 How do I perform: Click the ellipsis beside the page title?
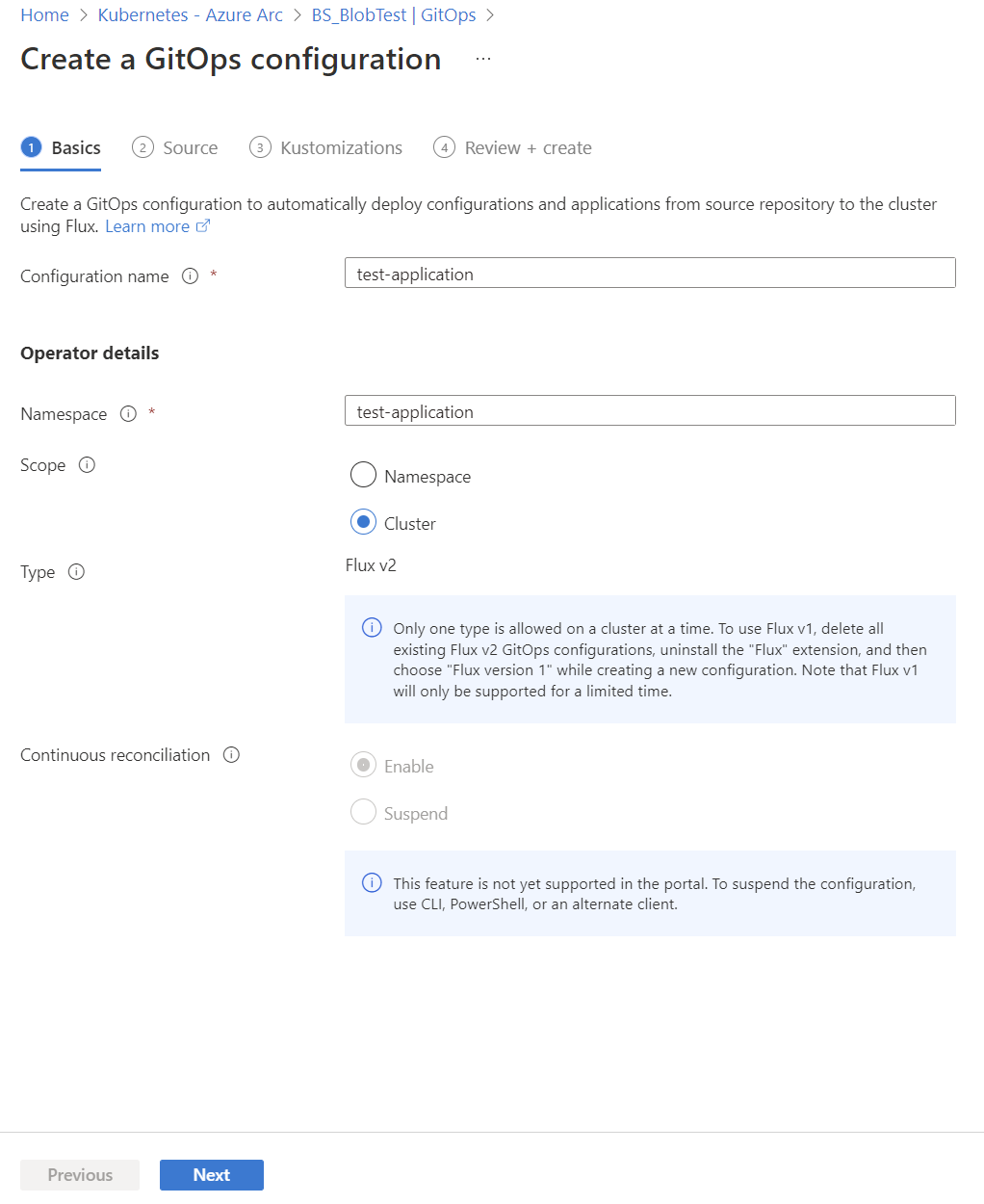482,58
